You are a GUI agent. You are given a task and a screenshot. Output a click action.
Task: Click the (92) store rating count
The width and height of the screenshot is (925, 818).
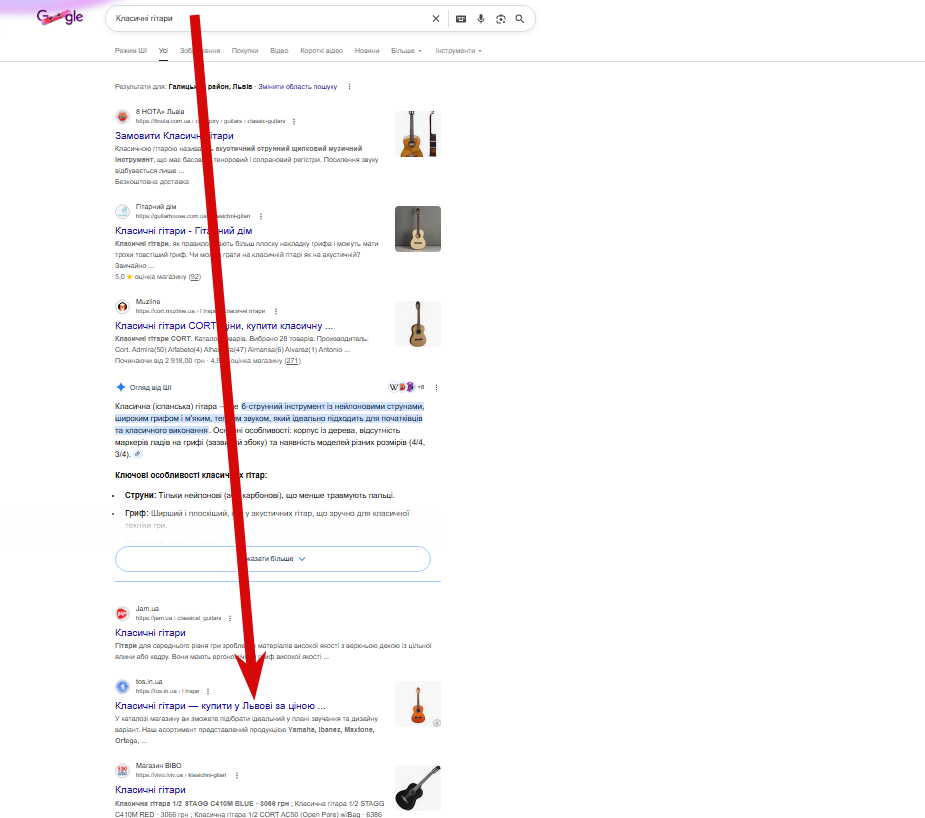click(x=195, y=277)
